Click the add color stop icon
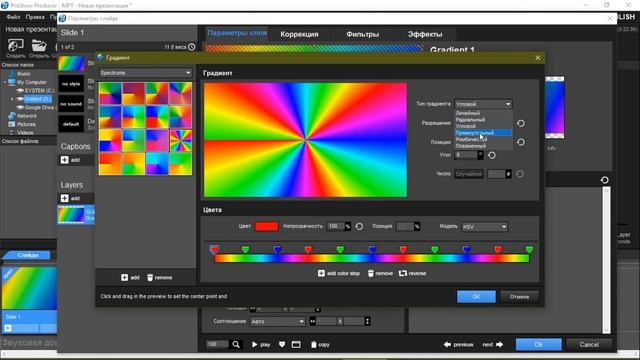640x360 pixels. [x=321, y=273]
